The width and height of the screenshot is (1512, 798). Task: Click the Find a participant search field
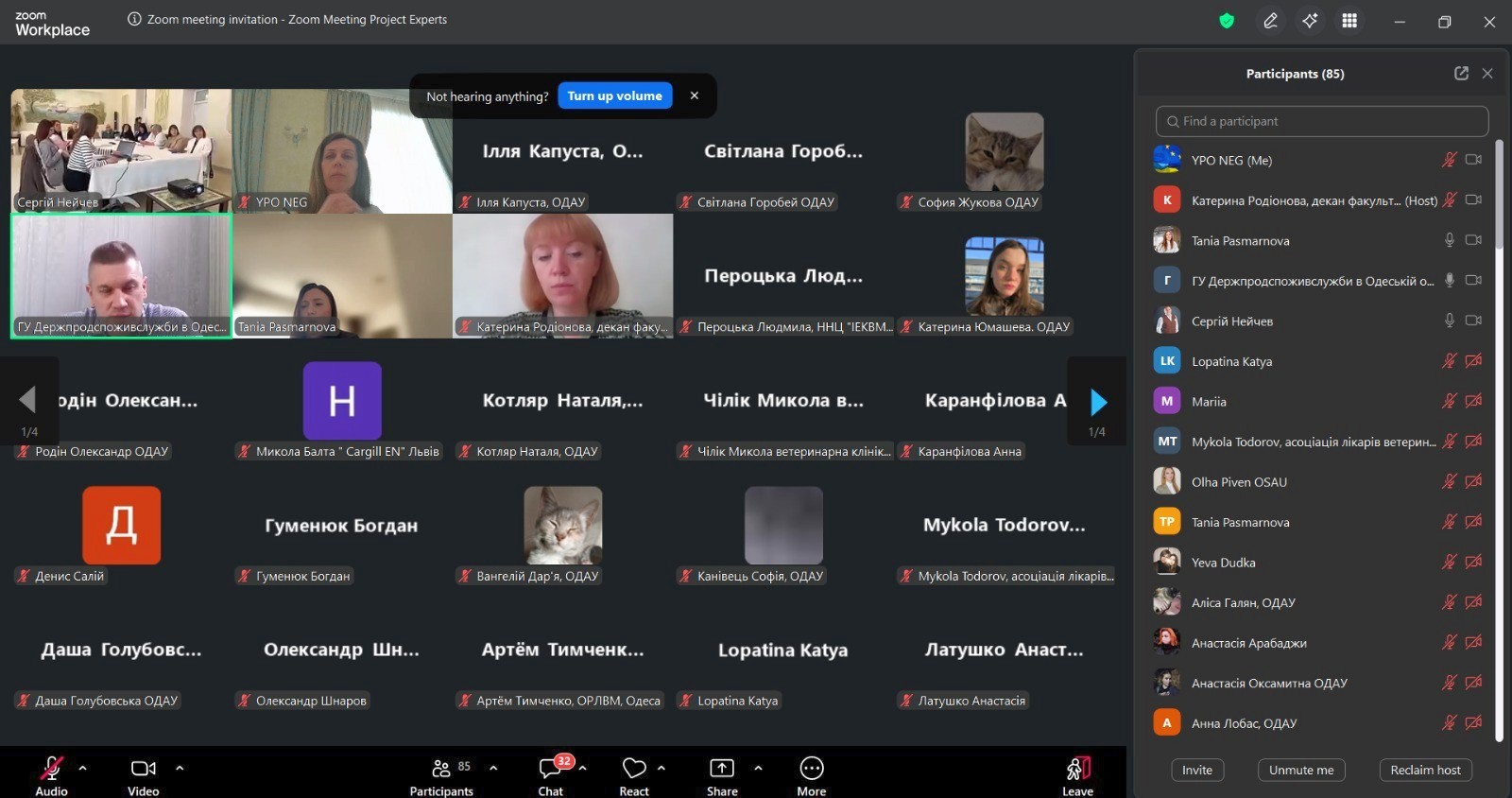1321,121
